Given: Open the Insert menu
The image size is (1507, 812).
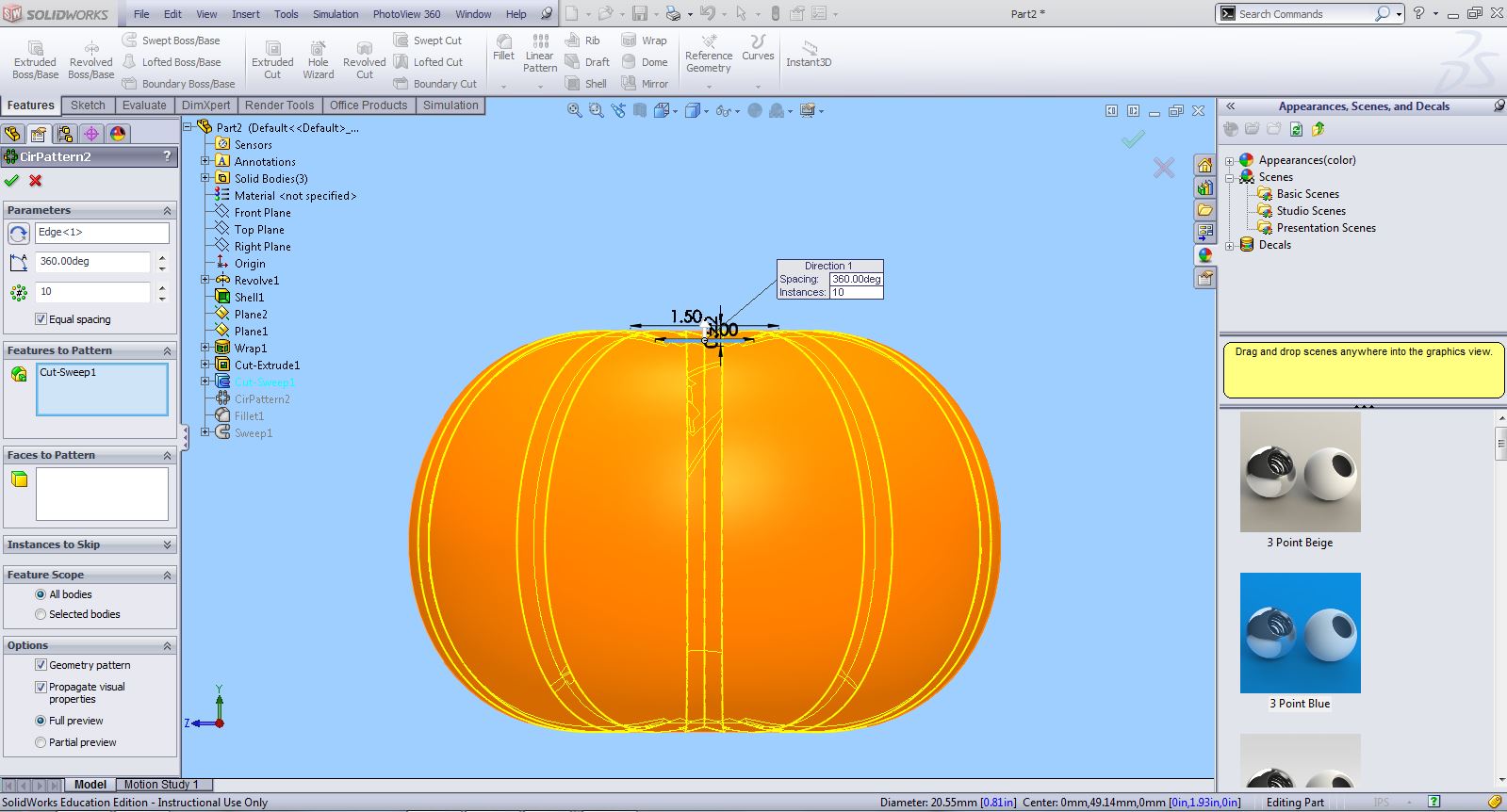Looking at the screenshot, I should (x=246, y=14).
